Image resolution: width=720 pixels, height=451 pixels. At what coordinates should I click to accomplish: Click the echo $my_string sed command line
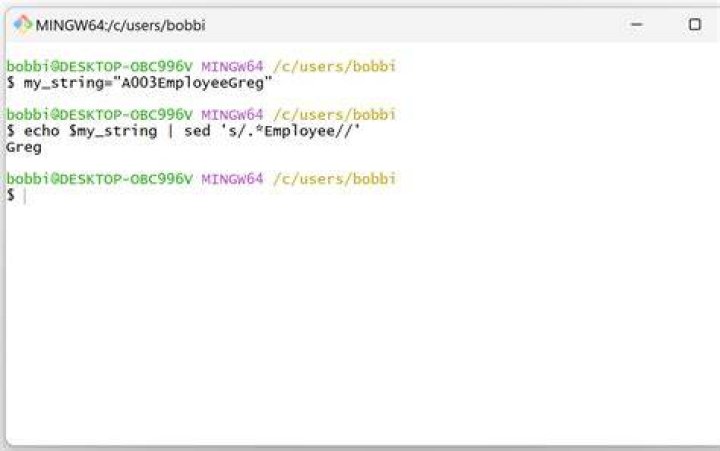tap(184, 131)
